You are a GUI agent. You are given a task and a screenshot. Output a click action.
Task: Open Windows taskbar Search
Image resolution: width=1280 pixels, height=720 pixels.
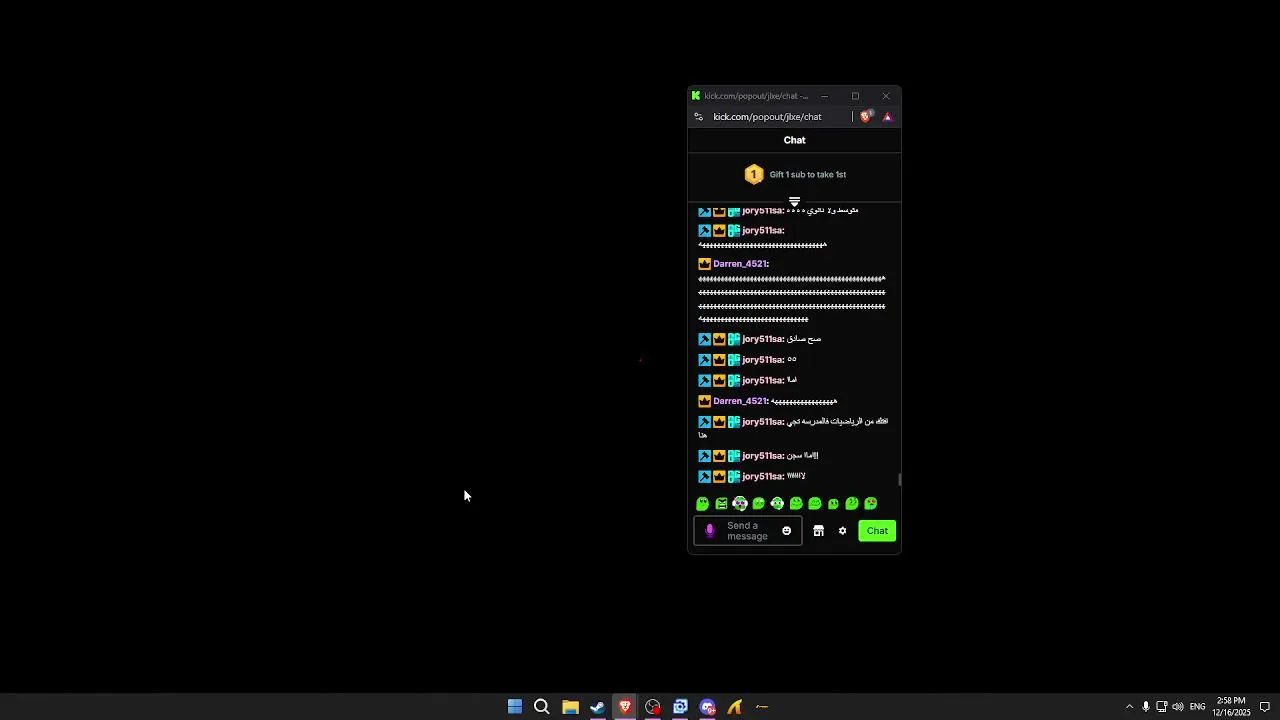(x=542, y=707)
